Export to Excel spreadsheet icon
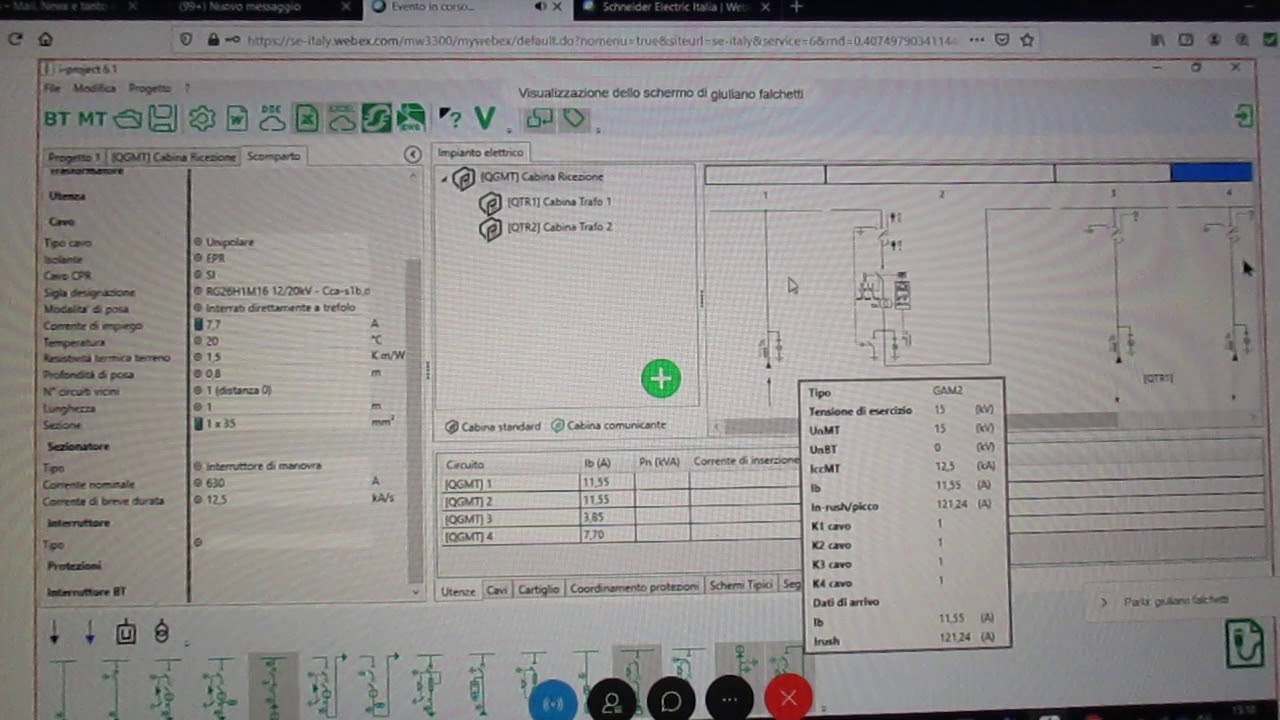 pyautogui.click(x=306, y=119)
